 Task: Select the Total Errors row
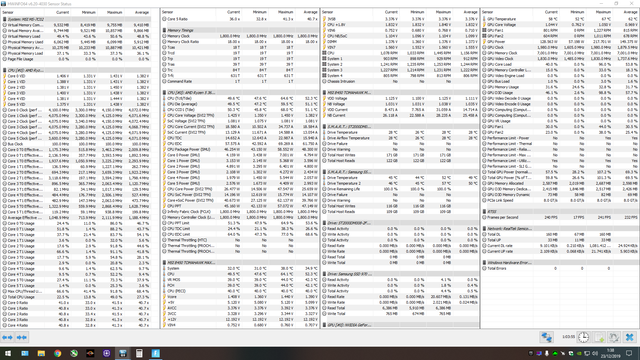point(560,268)
